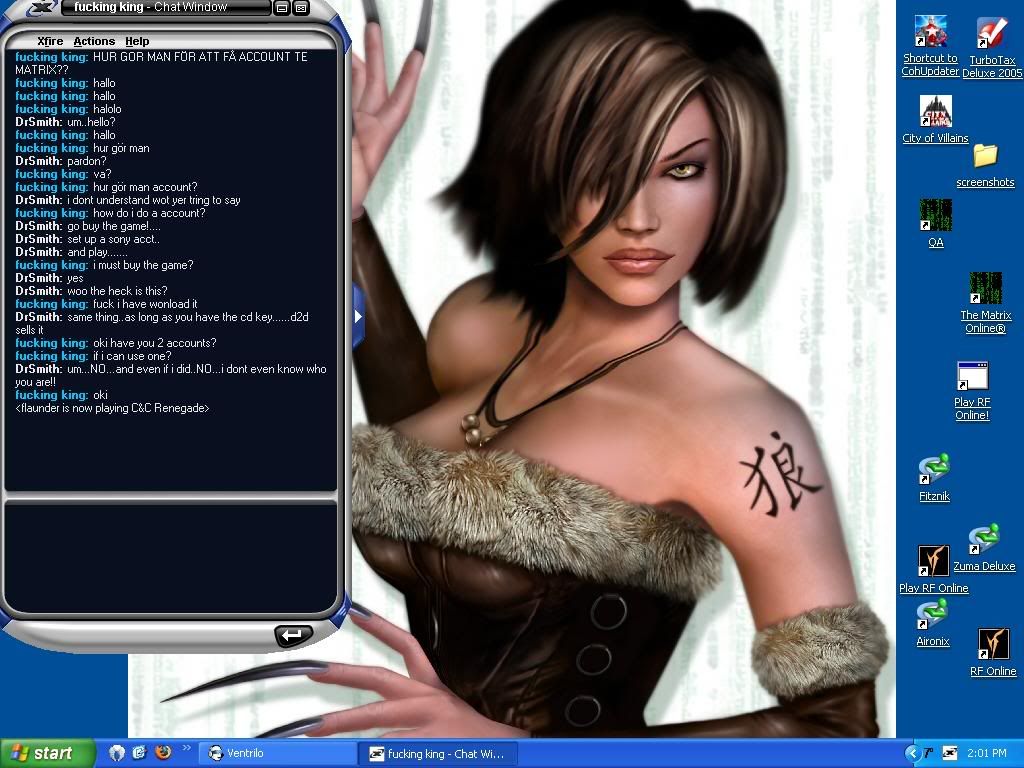1024x768 pixels.
Task: Open the Actions menu
Action: point(94,41)
